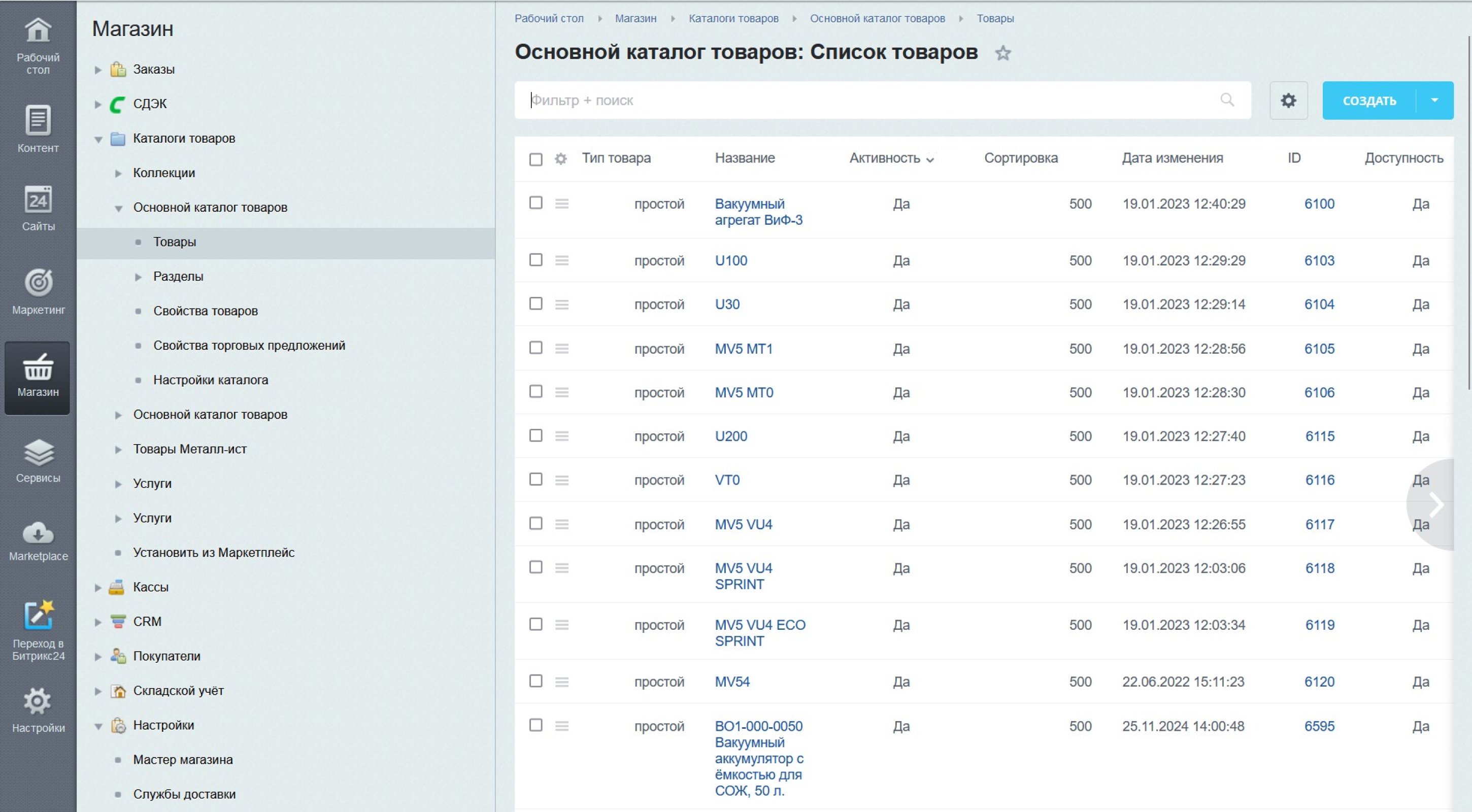The width and height of the screenshot is (1472, 812).
Task: Open СОЗДАТЬ button dropdown arrow
Action: 1434,100
